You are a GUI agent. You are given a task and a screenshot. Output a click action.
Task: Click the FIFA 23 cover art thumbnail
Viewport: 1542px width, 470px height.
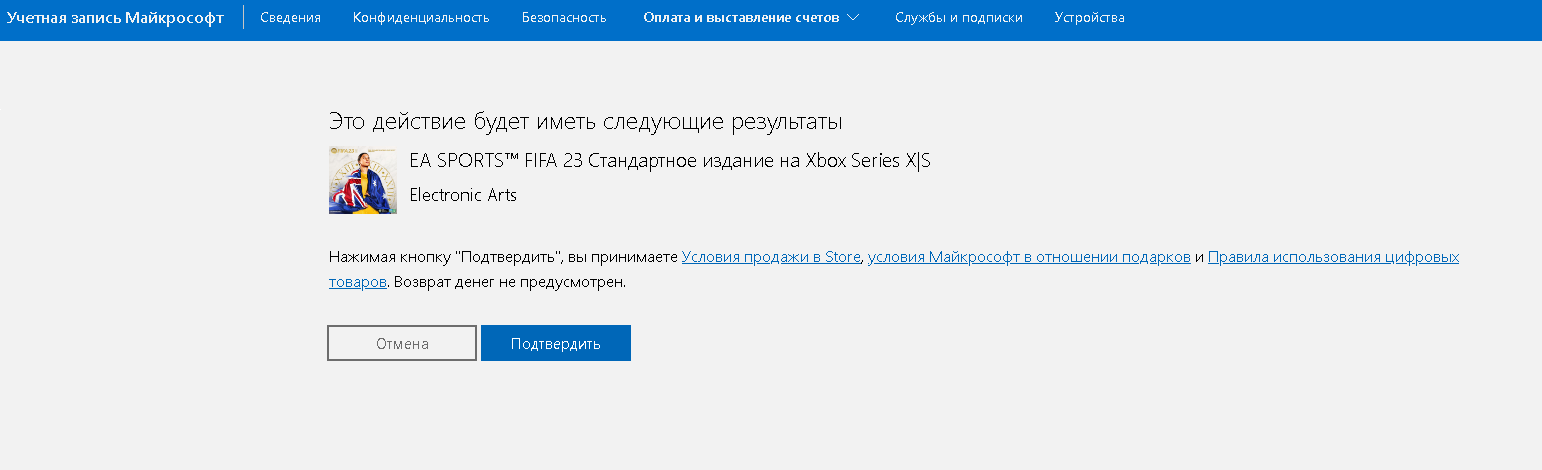[363, 180]
